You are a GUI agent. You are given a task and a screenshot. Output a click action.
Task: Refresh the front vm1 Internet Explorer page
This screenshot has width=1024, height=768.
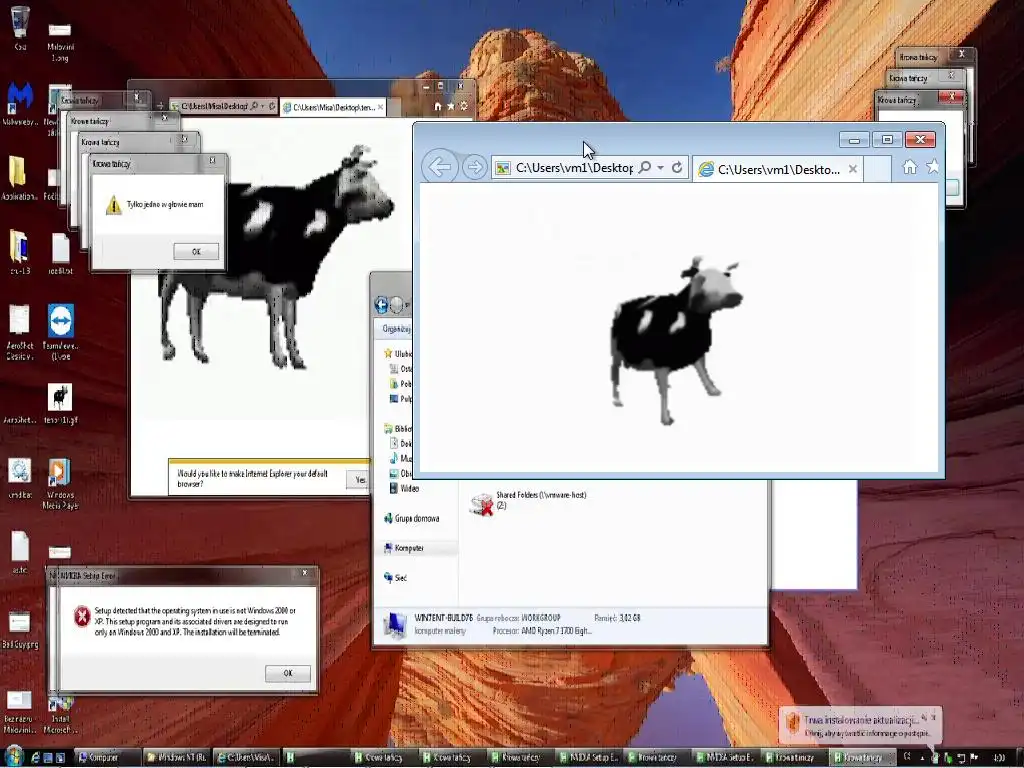677,168
